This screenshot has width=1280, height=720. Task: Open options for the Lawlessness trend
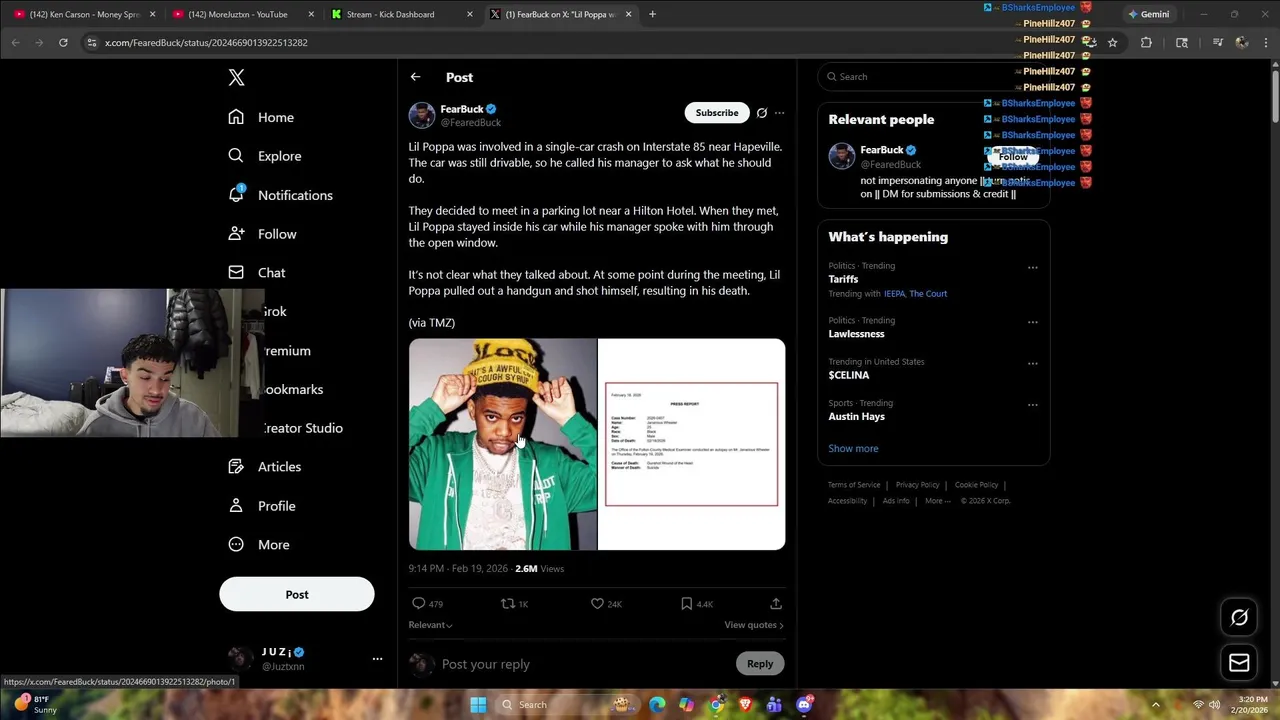(x=1032, y=322)
